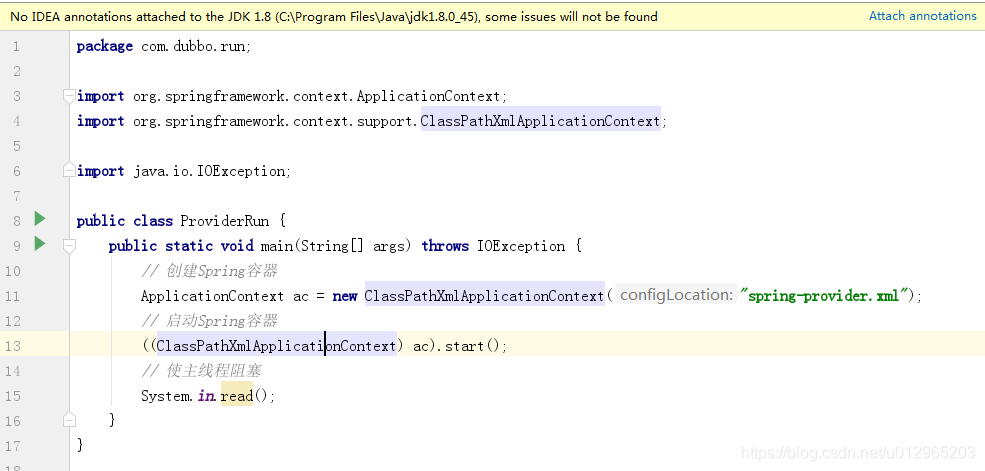Click System on line 15

point(165,396)
